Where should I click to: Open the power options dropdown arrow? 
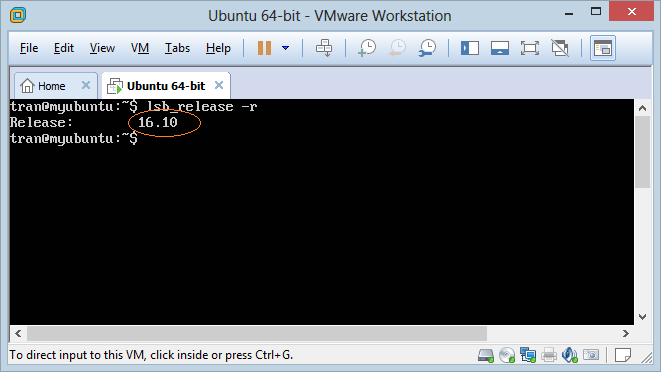(285, 48)
